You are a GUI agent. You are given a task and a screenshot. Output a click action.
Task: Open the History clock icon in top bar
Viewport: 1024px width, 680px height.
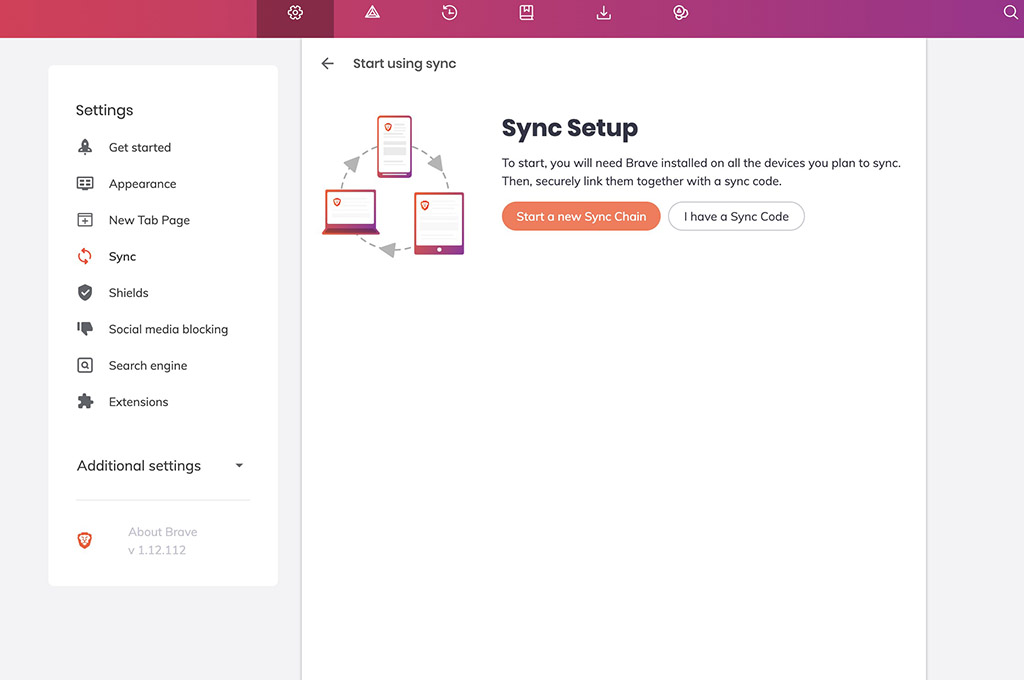pyautogui.click(x=449, y=13)
